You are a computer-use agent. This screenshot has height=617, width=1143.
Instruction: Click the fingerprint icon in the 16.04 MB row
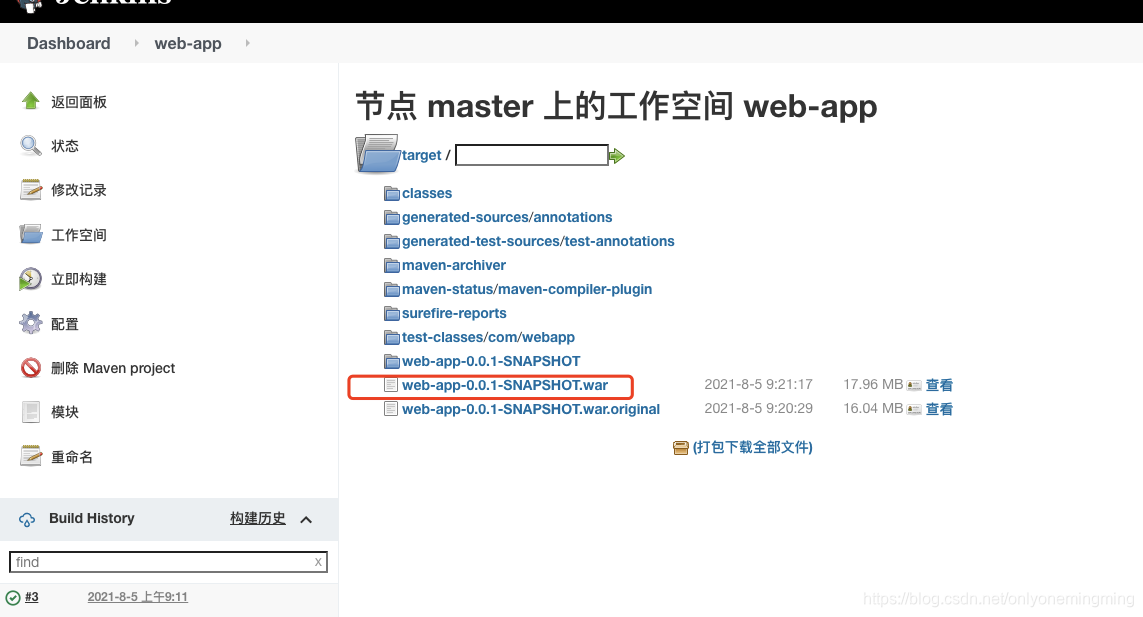coord(914,409)
